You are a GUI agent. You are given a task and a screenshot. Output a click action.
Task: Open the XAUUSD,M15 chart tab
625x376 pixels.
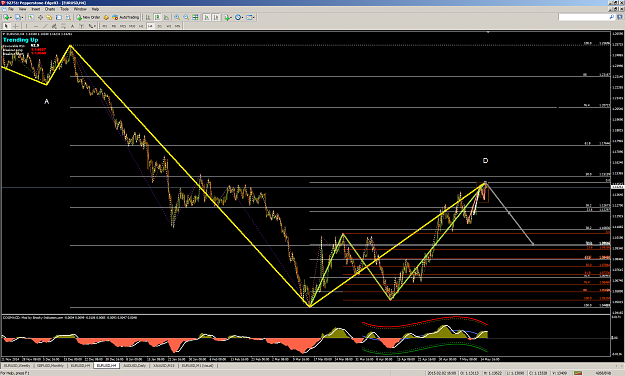tap(164, 365)
